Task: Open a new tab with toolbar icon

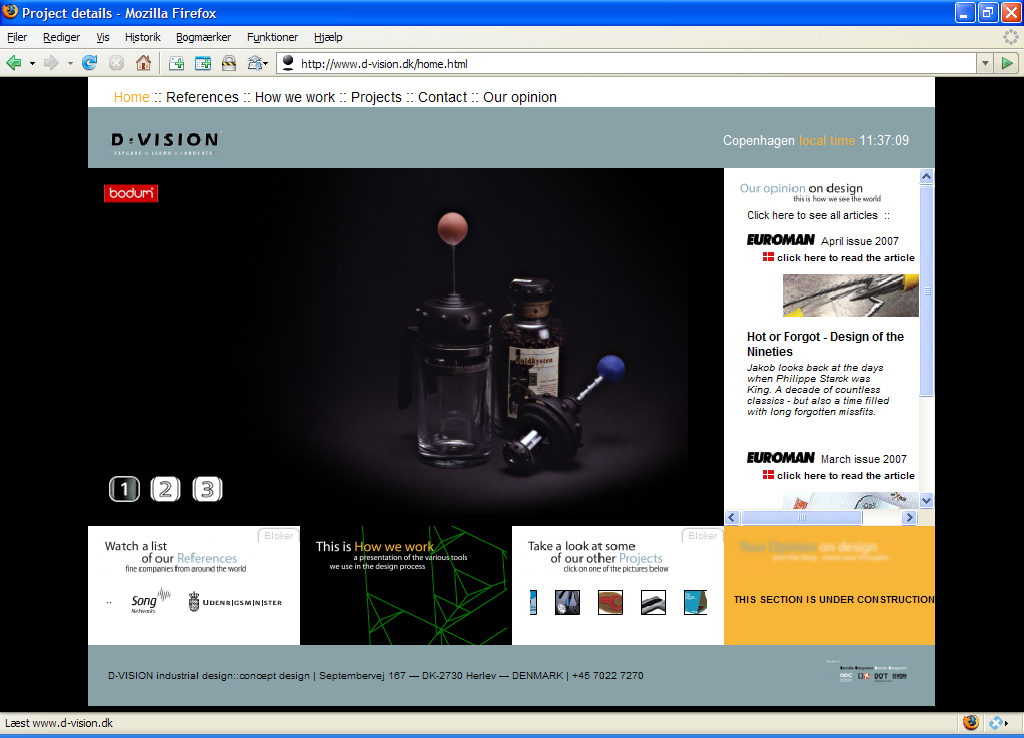Action: [x=176, y=63]
